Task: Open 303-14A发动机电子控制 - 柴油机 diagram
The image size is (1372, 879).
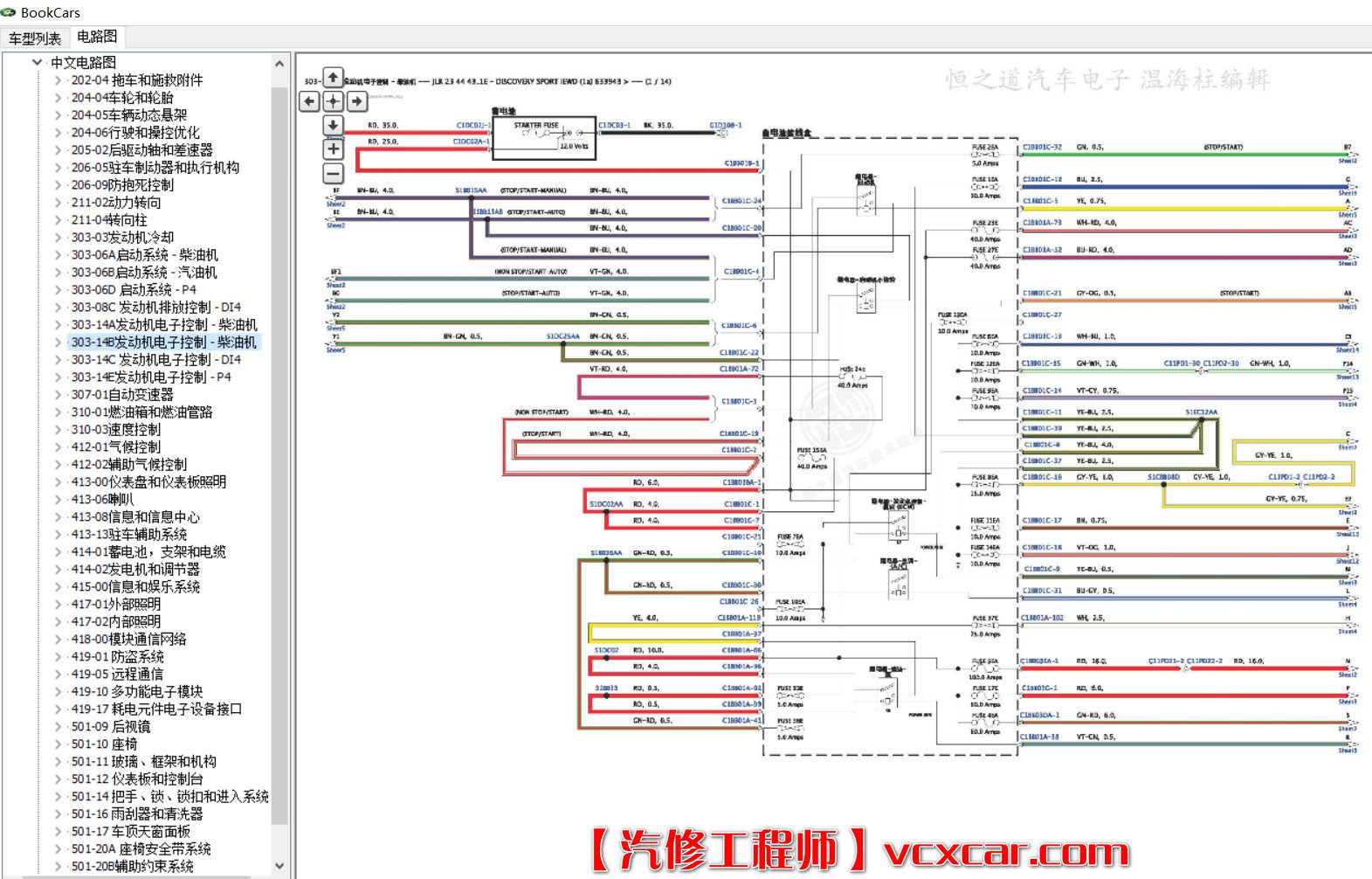Action: point(164,325)
